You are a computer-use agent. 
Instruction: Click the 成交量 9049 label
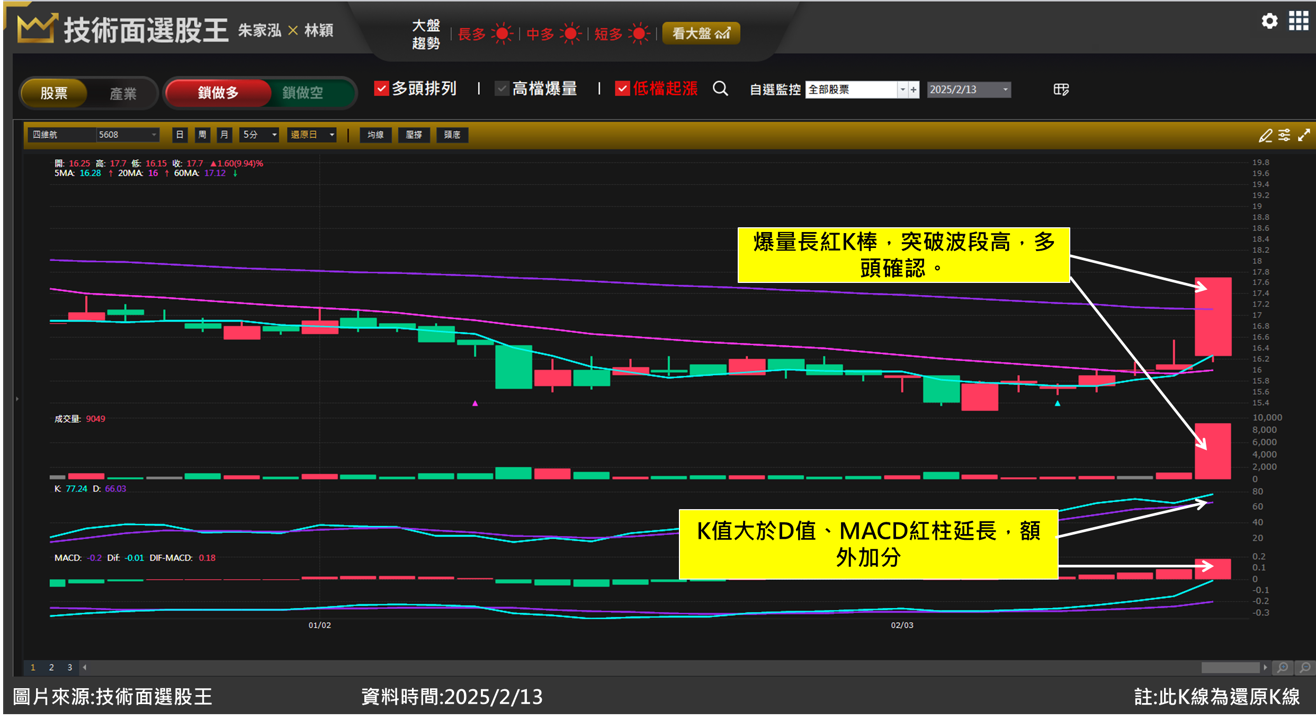pyautogui.click(x=79, y=419)
